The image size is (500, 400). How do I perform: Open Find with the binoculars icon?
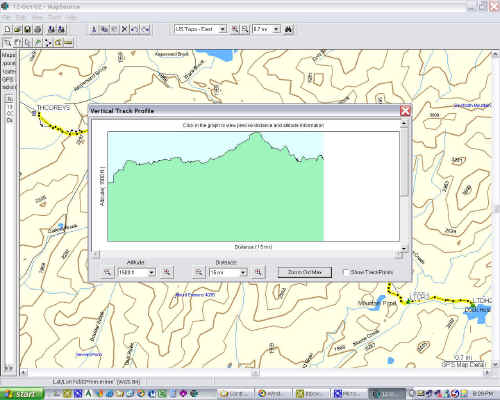pyautogui.click(x=289, y=29)
